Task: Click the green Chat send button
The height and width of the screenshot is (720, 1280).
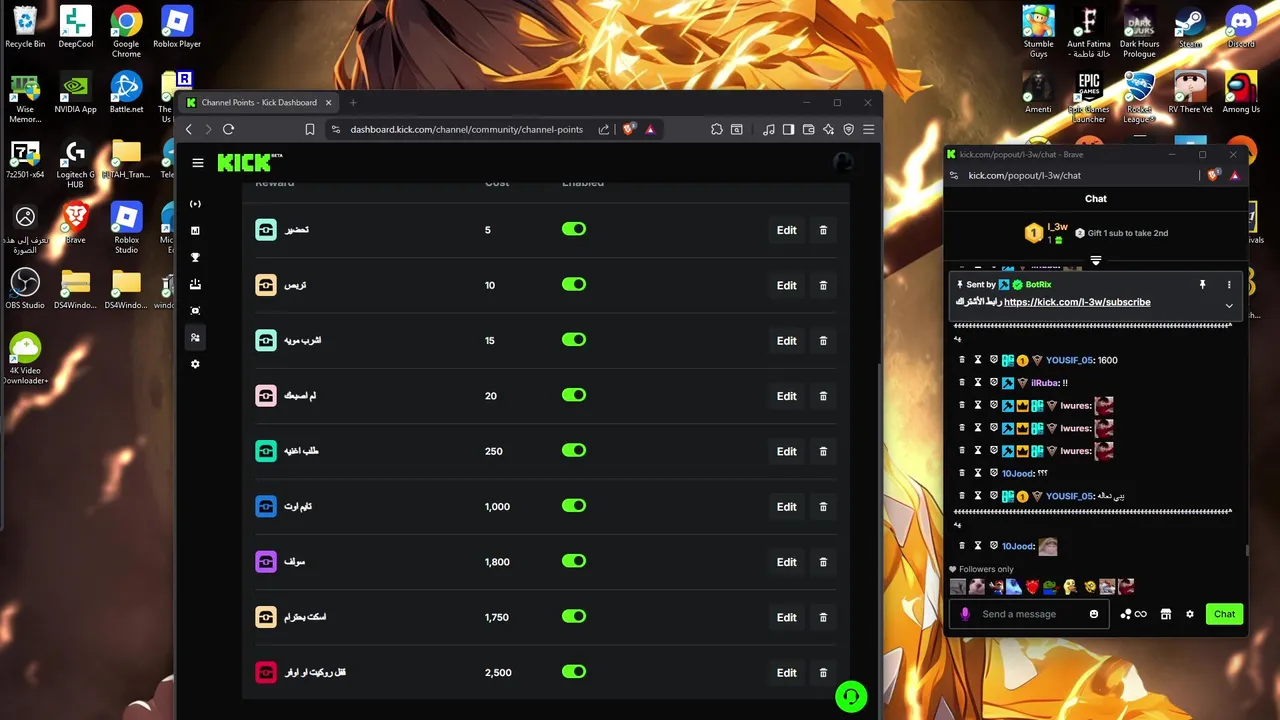Action: pyautogui.click(x=1225, y=614)
